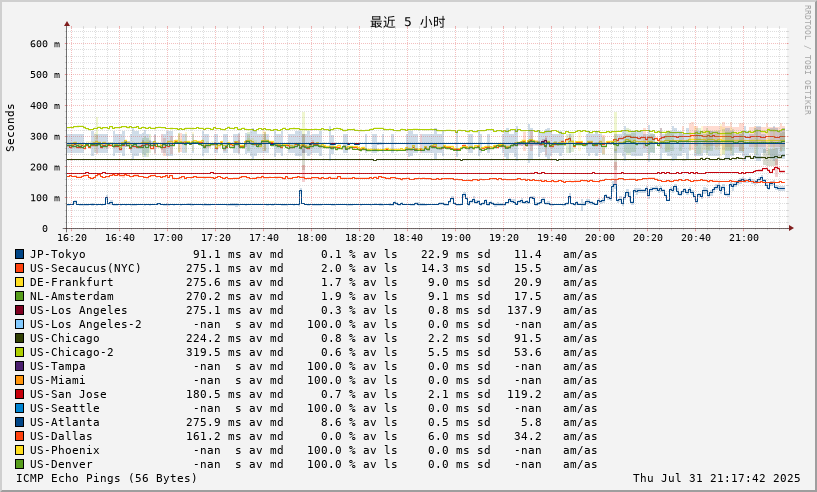This screenshot has height=492, width=817.
Task: Click the "US-San Jose" legend label
Action: click(68, 395)
